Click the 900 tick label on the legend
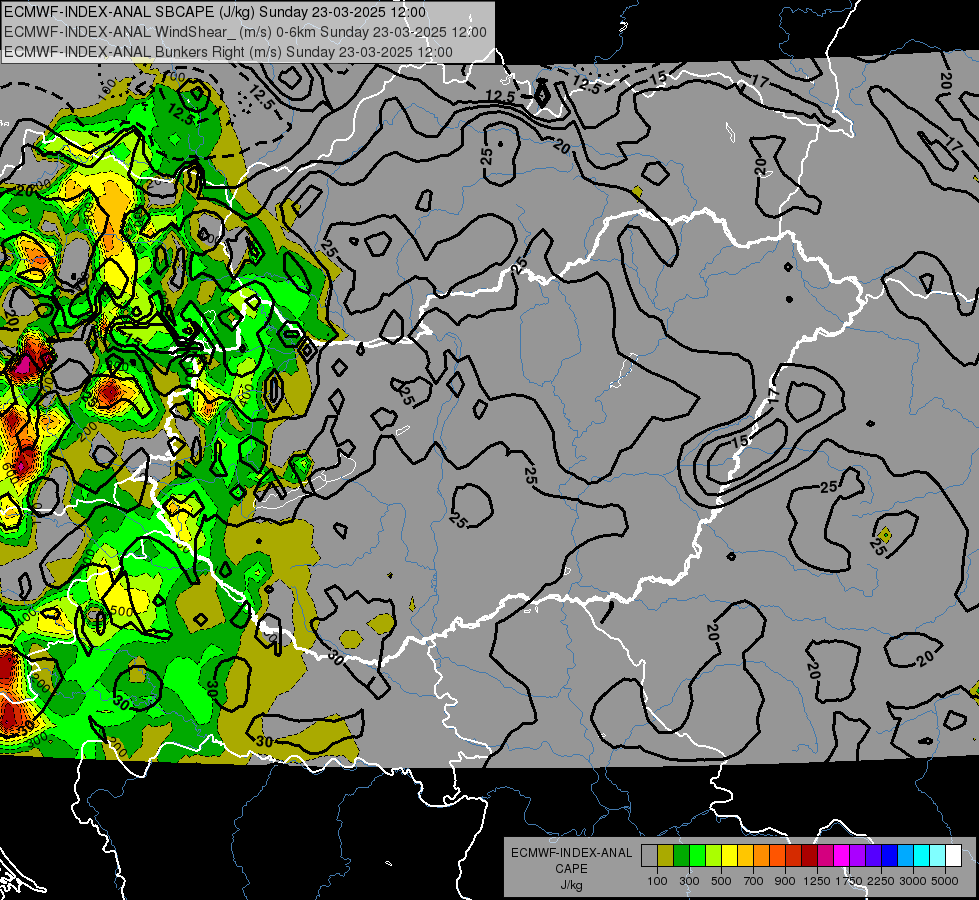This screenshot has height=900, width=979. [x=785, y=881]
